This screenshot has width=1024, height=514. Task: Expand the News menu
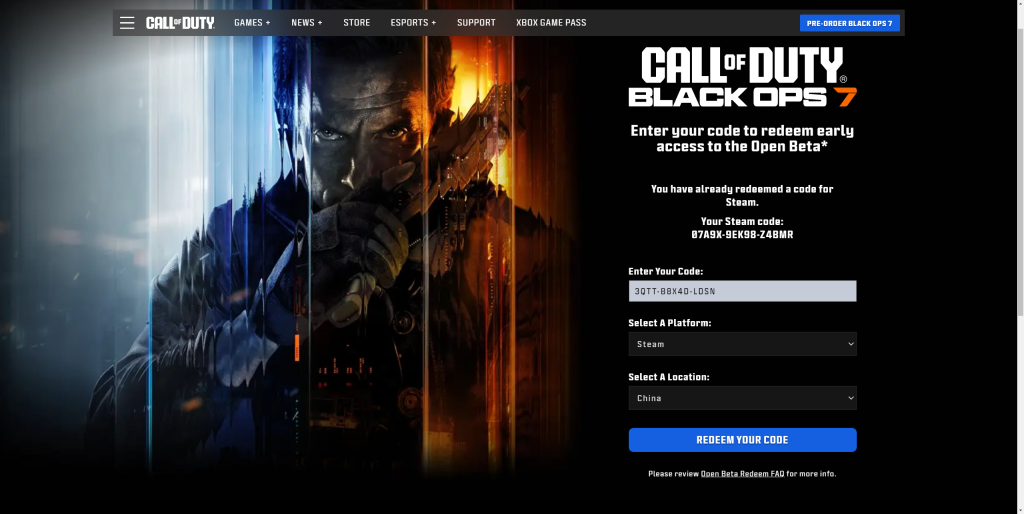306,23
